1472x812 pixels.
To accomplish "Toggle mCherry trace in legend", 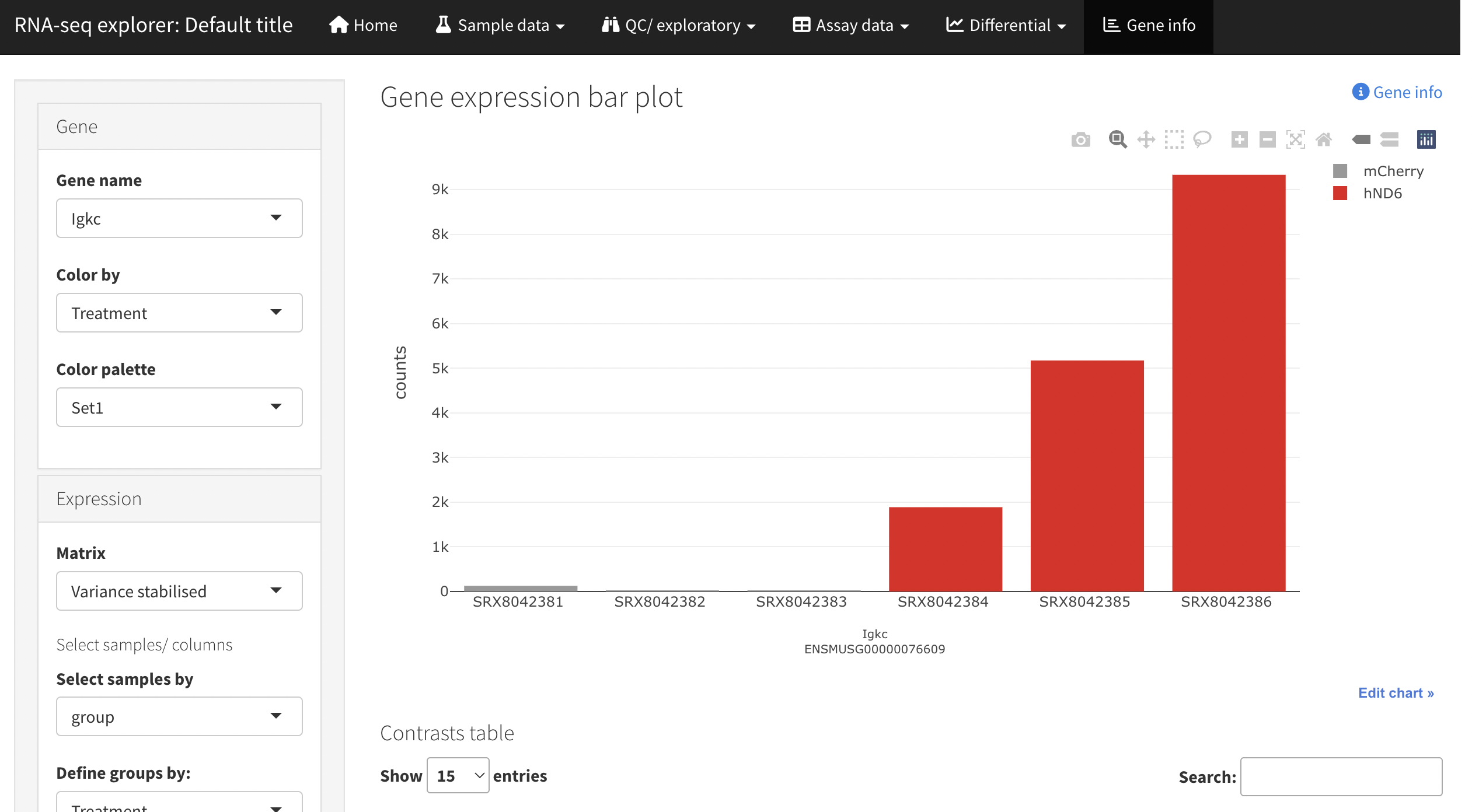I will pyautogui.click(x=1393, y=171).
